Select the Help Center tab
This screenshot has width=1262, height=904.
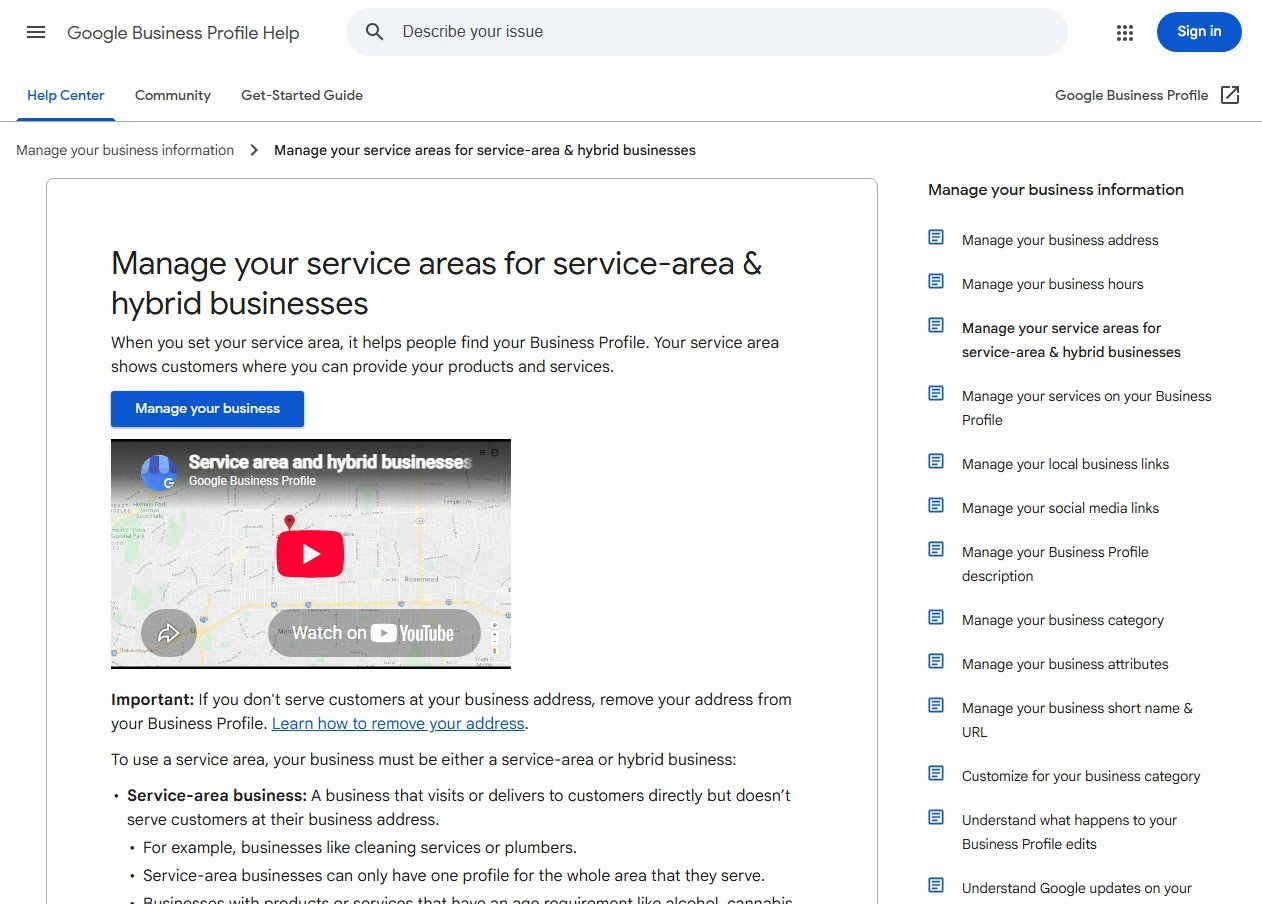tap(66, 96)
